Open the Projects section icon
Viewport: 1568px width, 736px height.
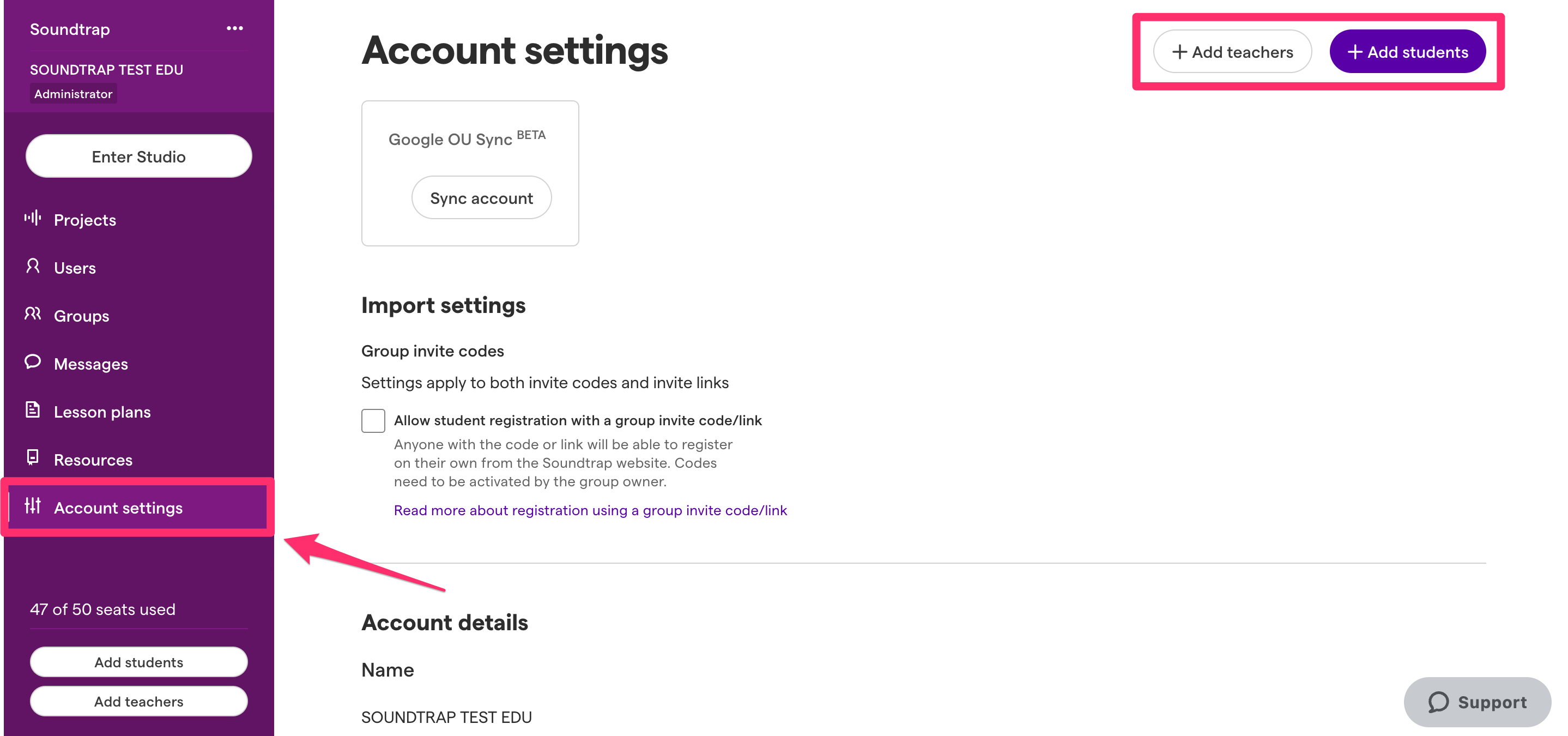point(33,219)
